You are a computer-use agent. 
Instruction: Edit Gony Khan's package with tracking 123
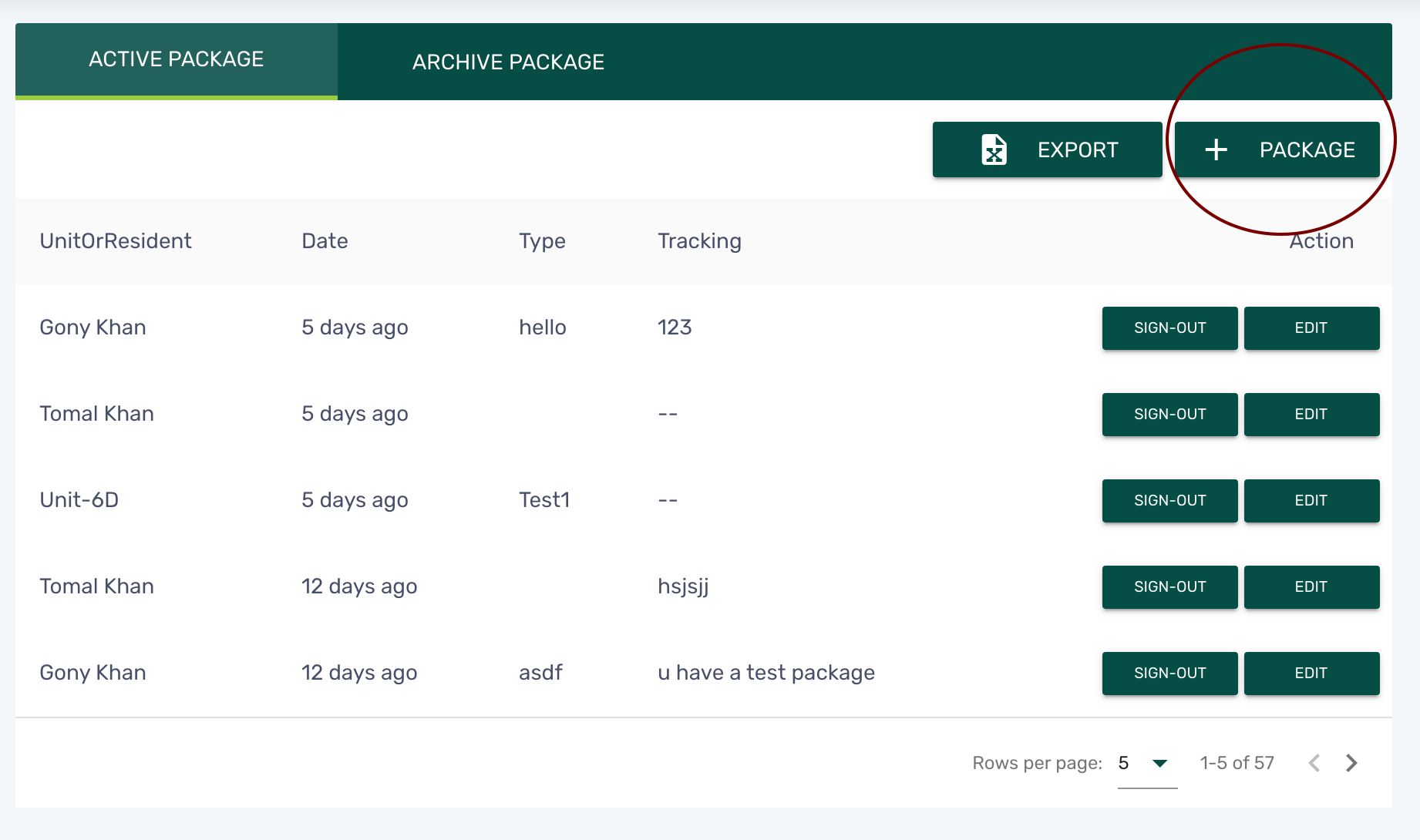(1311, 328)
